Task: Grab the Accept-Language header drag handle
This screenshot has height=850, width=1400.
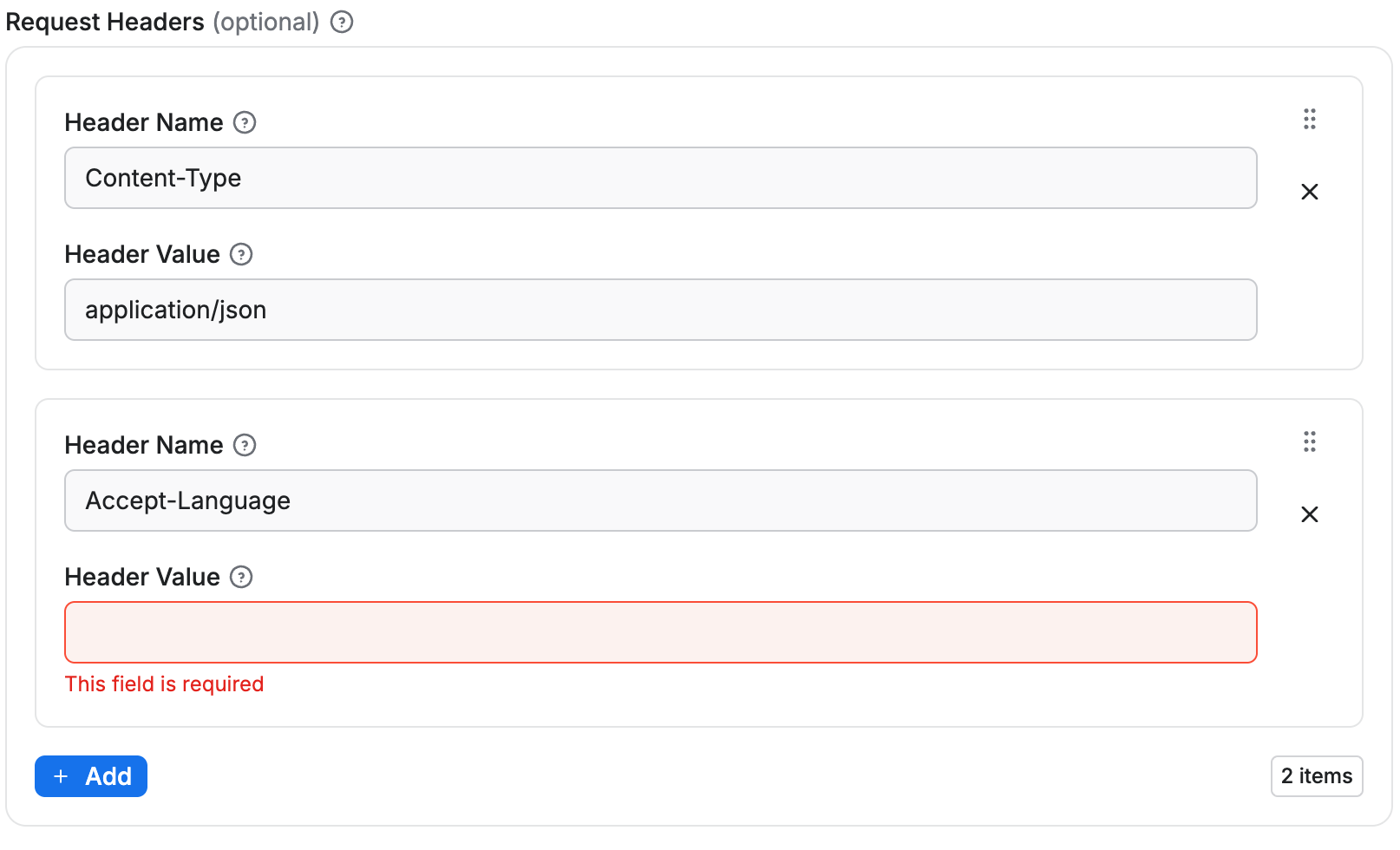Action: (x=1310, y=441)
